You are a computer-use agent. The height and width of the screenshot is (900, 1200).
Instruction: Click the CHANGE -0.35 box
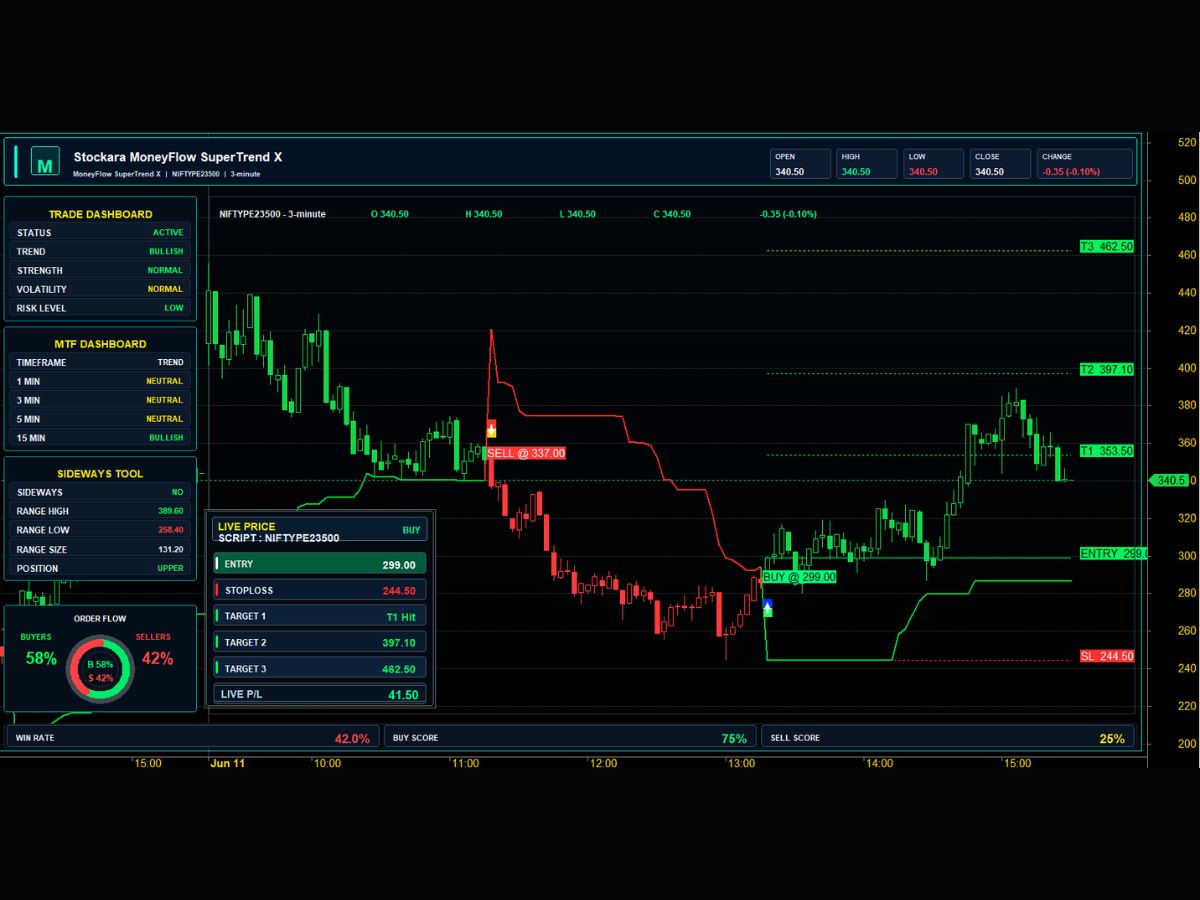[1085, 164]
